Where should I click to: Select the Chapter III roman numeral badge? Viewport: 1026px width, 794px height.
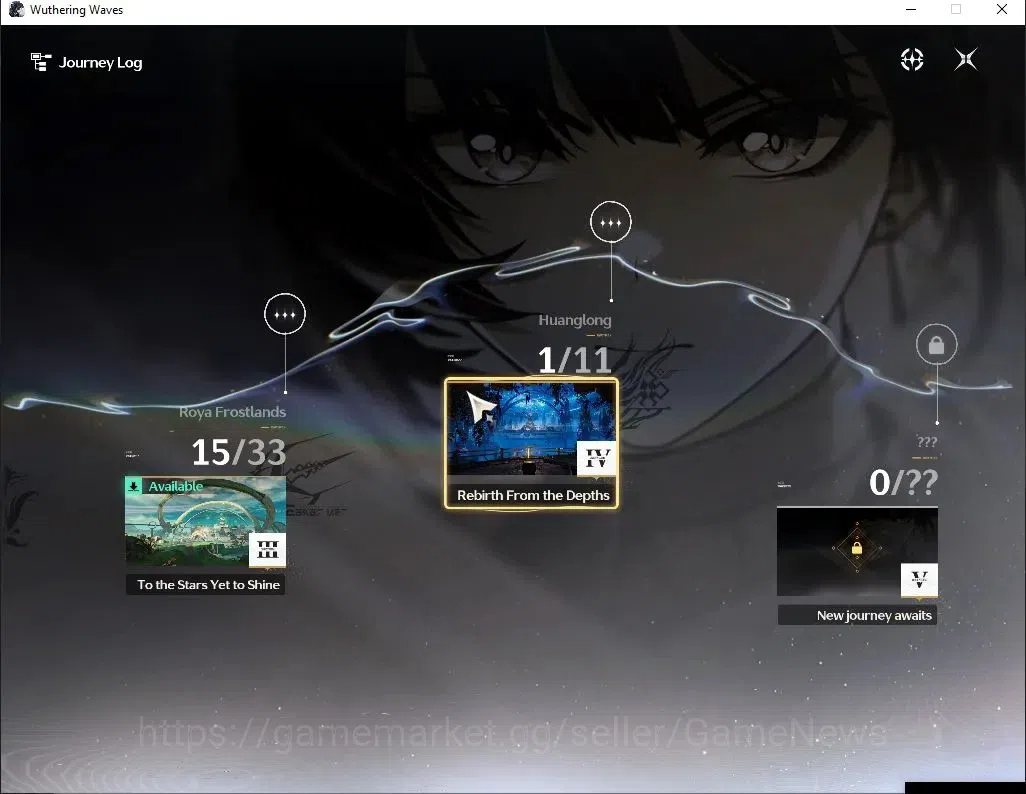[268, 549]
